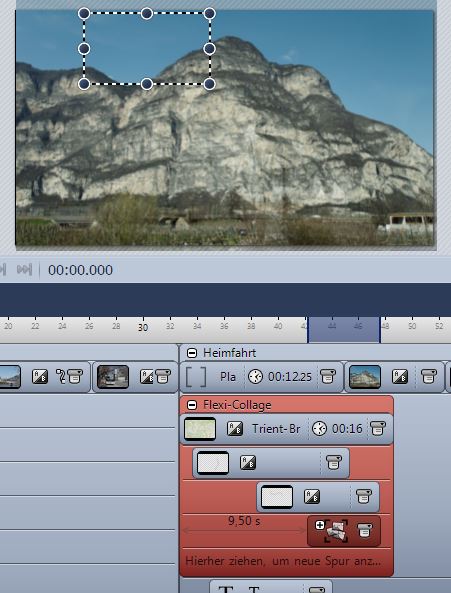Select the map thumbnail of Trient-Br
451x593 pixels.
point(200,429)
